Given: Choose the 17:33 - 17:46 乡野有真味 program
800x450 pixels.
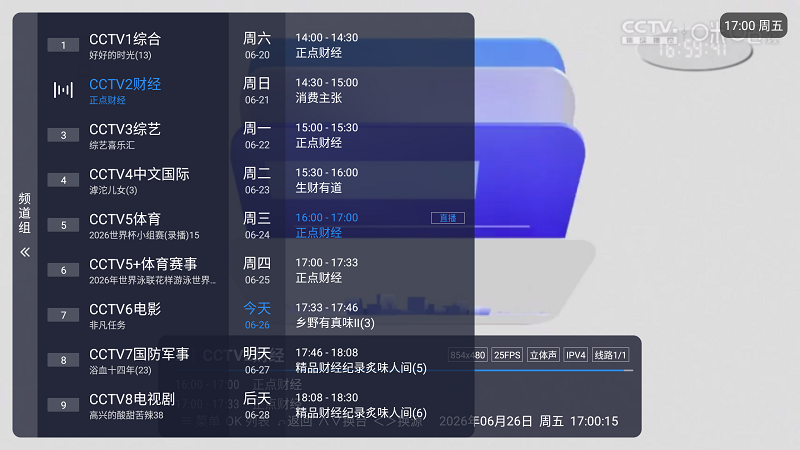Looking at the screenshot, I should pos(380,315).
